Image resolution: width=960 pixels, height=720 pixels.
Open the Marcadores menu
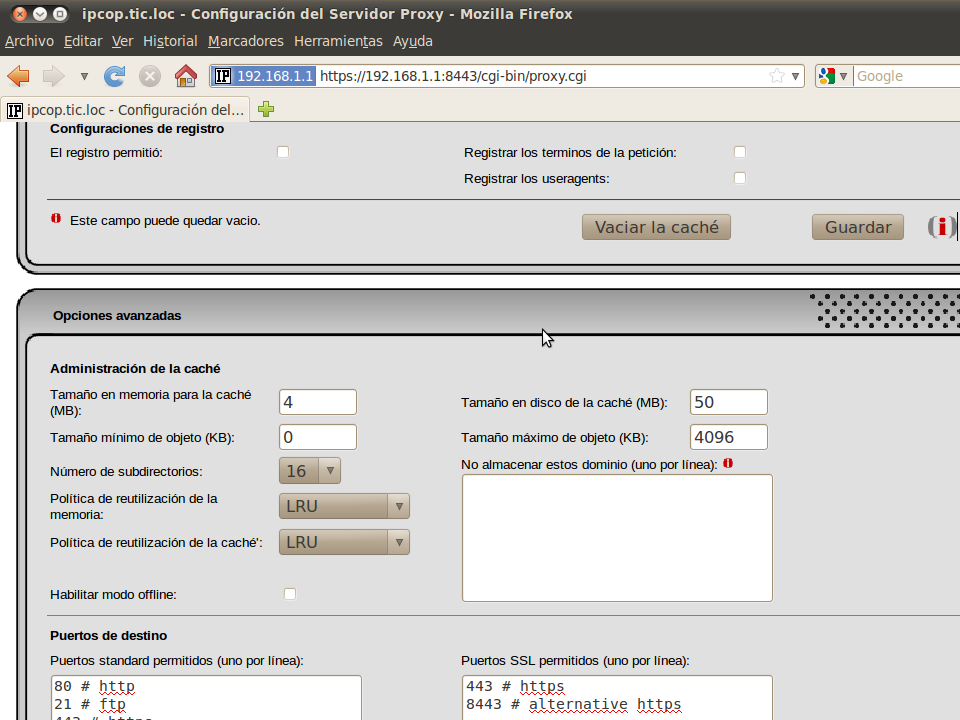click(245, 41)
